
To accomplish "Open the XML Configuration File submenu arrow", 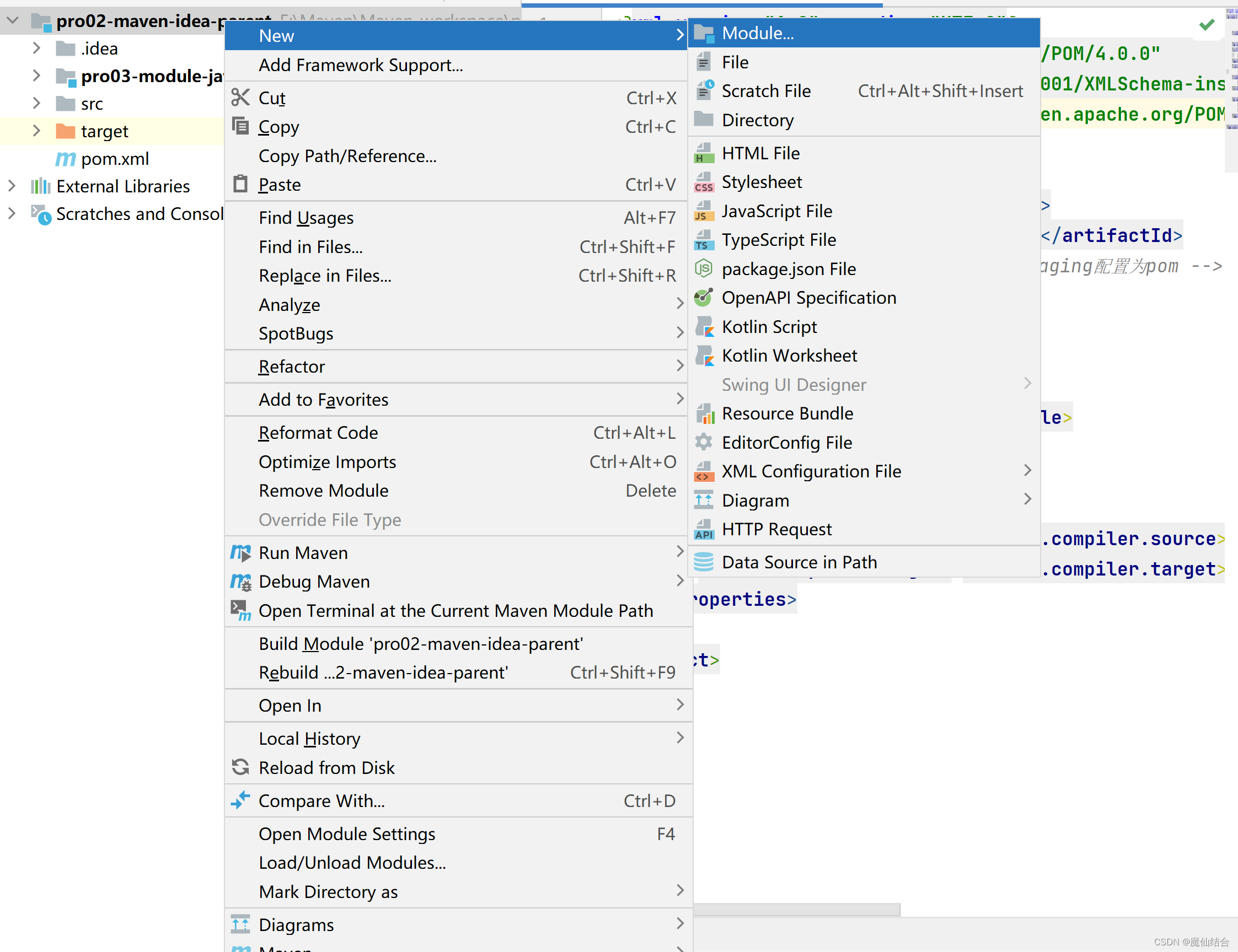I will [1028, 470].
